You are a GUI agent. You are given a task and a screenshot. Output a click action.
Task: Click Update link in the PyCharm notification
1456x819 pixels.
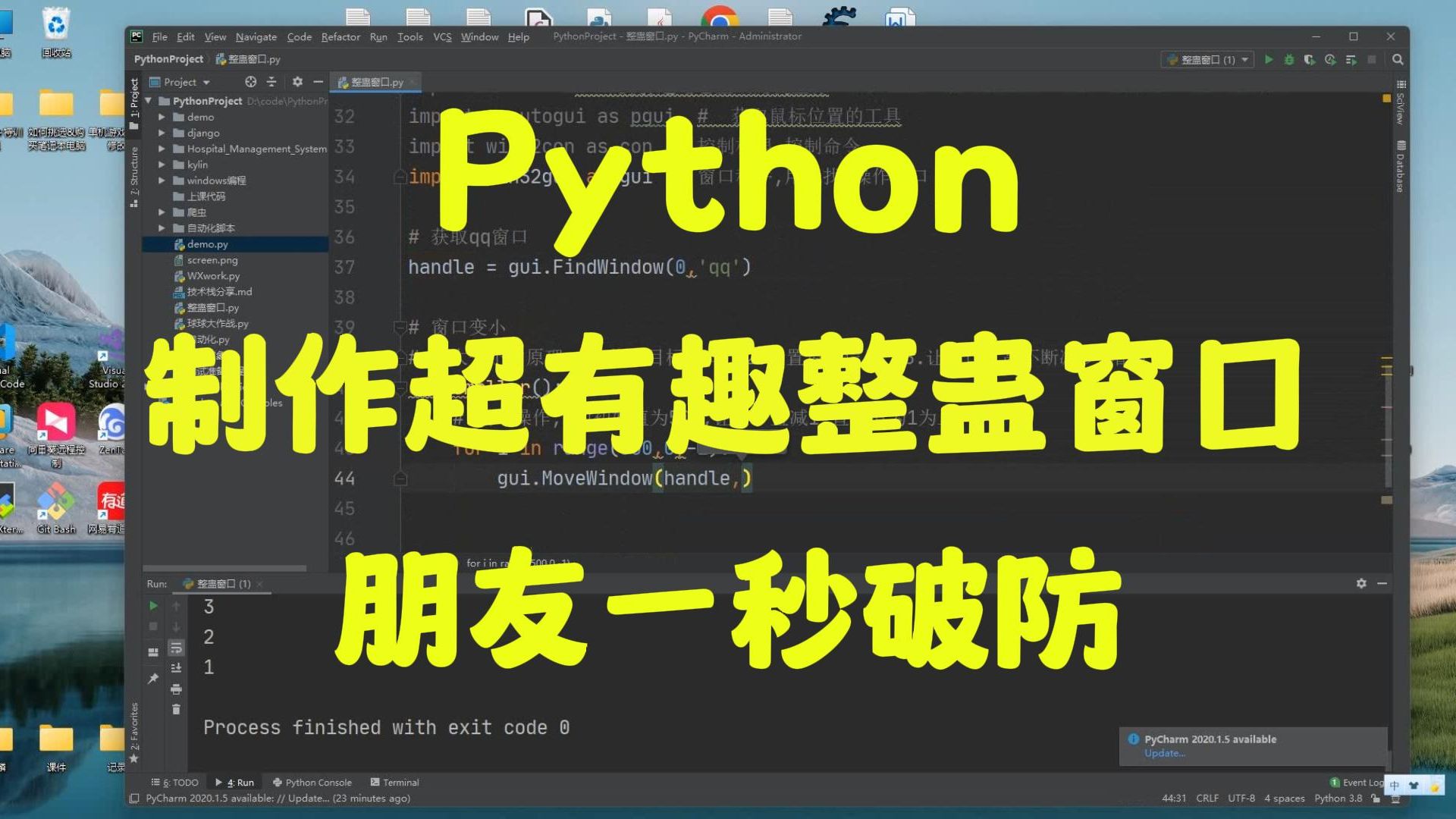click(x=1165, y=753)
